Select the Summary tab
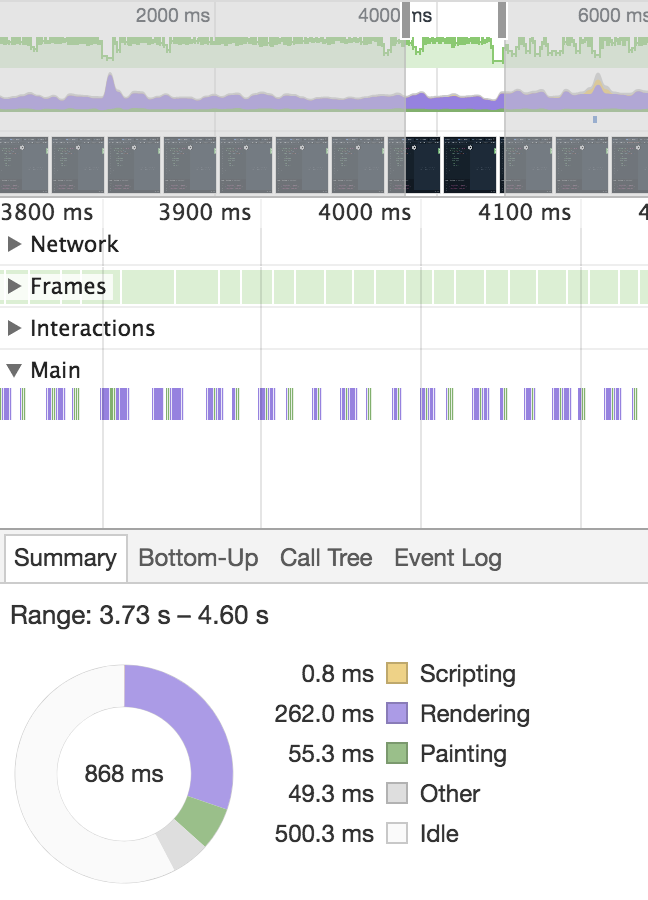The image size is (648, 900). pos(65,558)
